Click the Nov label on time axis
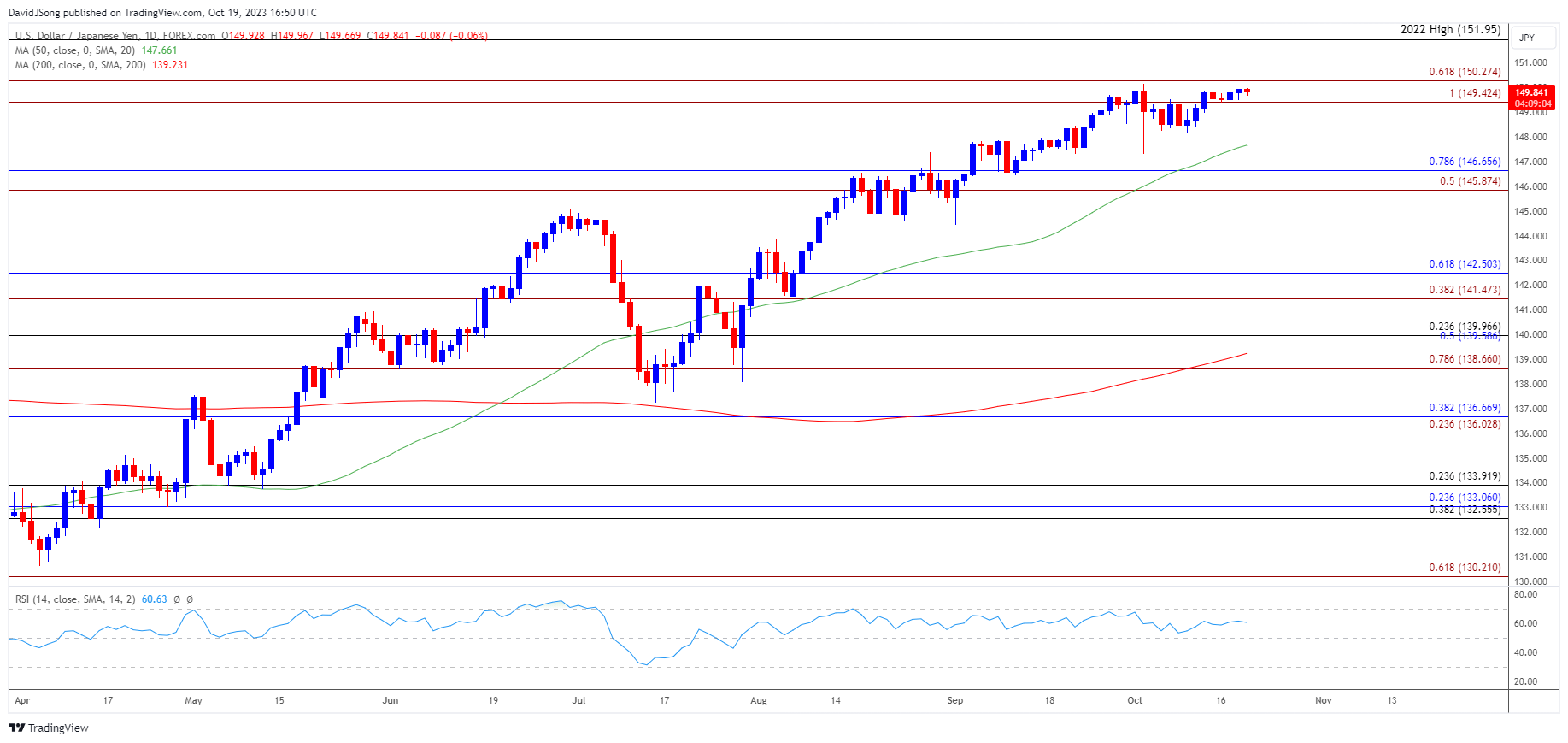This screenshot has width=1568, height=743. click(x=1324, y=700)
